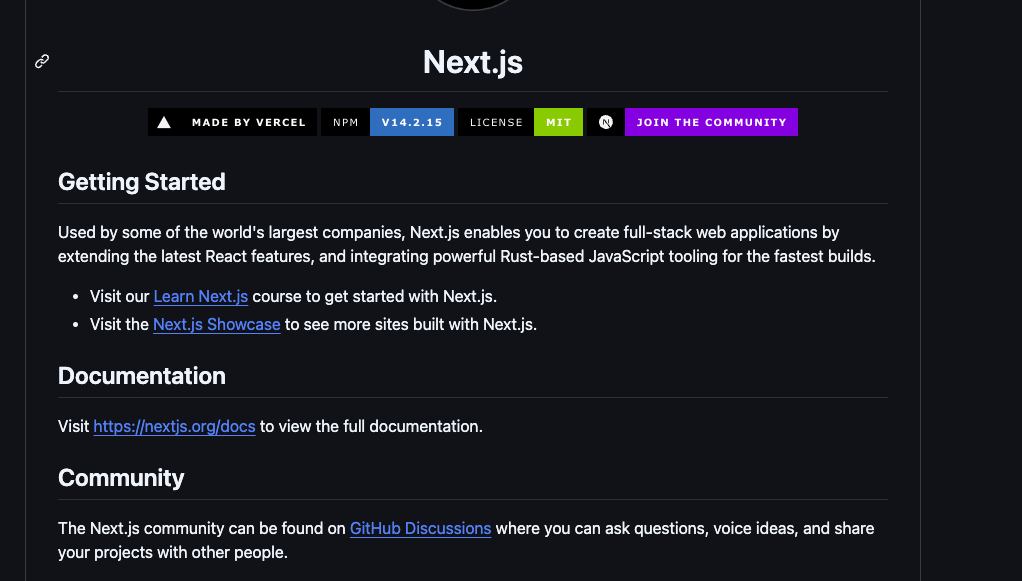This screenshot has height=581, width=1022.
Task: Open the Next.js Showcase link
Action: [216, 325]
